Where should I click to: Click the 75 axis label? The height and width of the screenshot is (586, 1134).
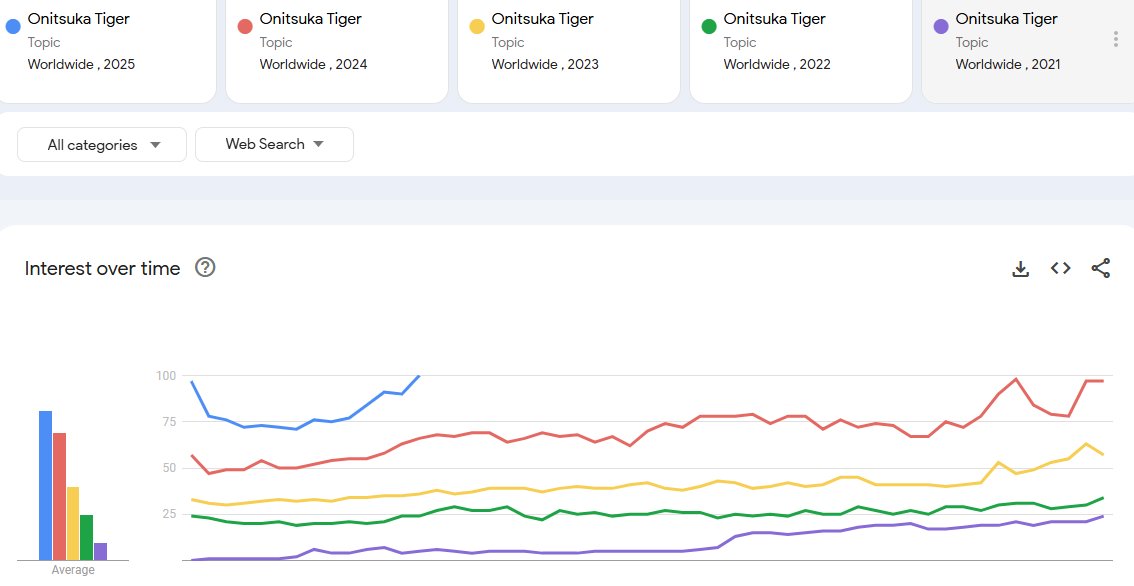click(x=169, y=422)
